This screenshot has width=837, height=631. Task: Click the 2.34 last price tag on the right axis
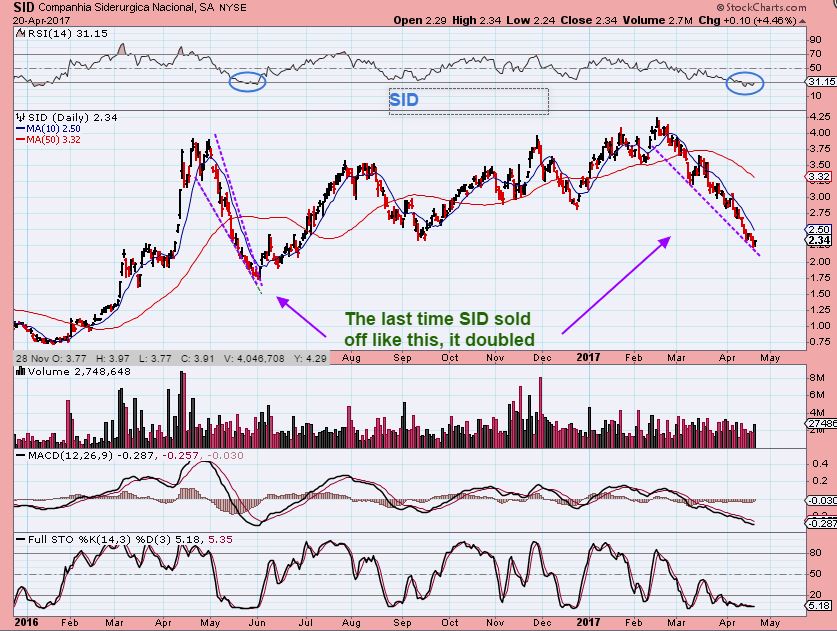click(819, 240)
